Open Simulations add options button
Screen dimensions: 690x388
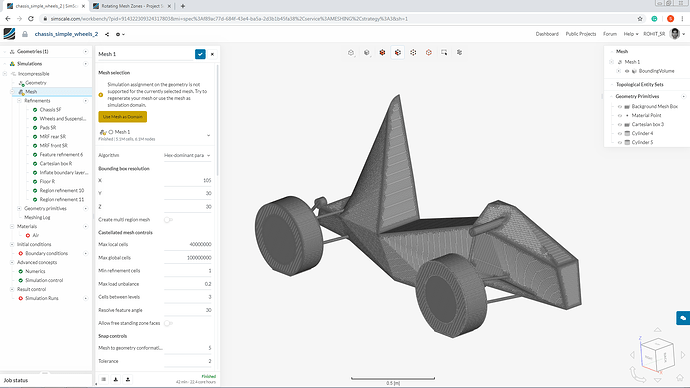85,64
